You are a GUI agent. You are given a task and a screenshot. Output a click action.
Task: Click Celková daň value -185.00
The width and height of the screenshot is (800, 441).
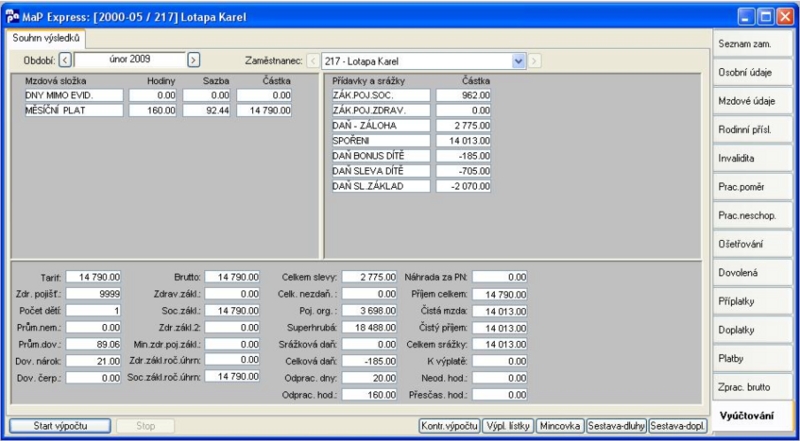(369, 361)
